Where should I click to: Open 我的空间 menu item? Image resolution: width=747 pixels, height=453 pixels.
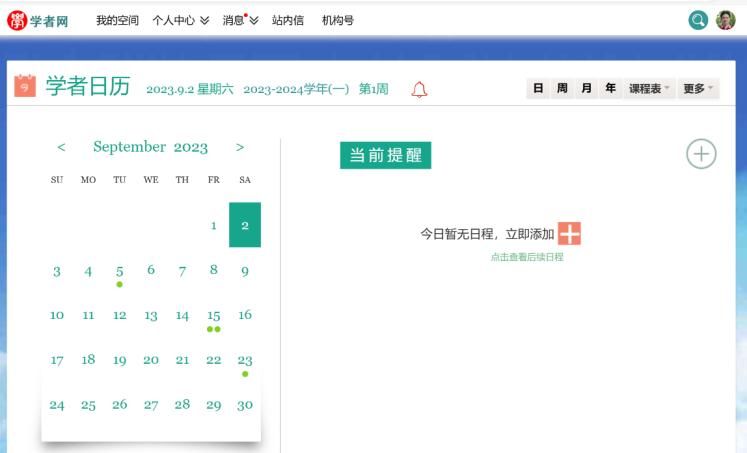117,20
